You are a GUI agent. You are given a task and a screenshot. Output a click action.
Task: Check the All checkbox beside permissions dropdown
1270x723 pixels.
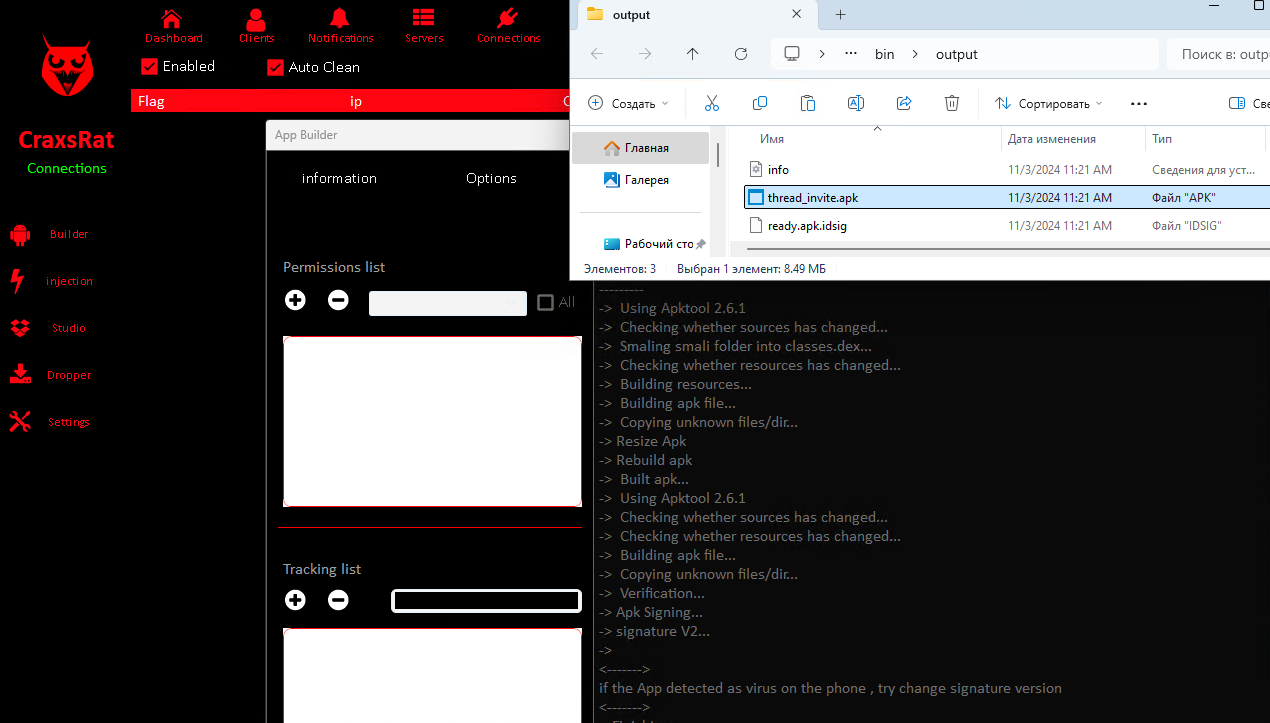545,302
